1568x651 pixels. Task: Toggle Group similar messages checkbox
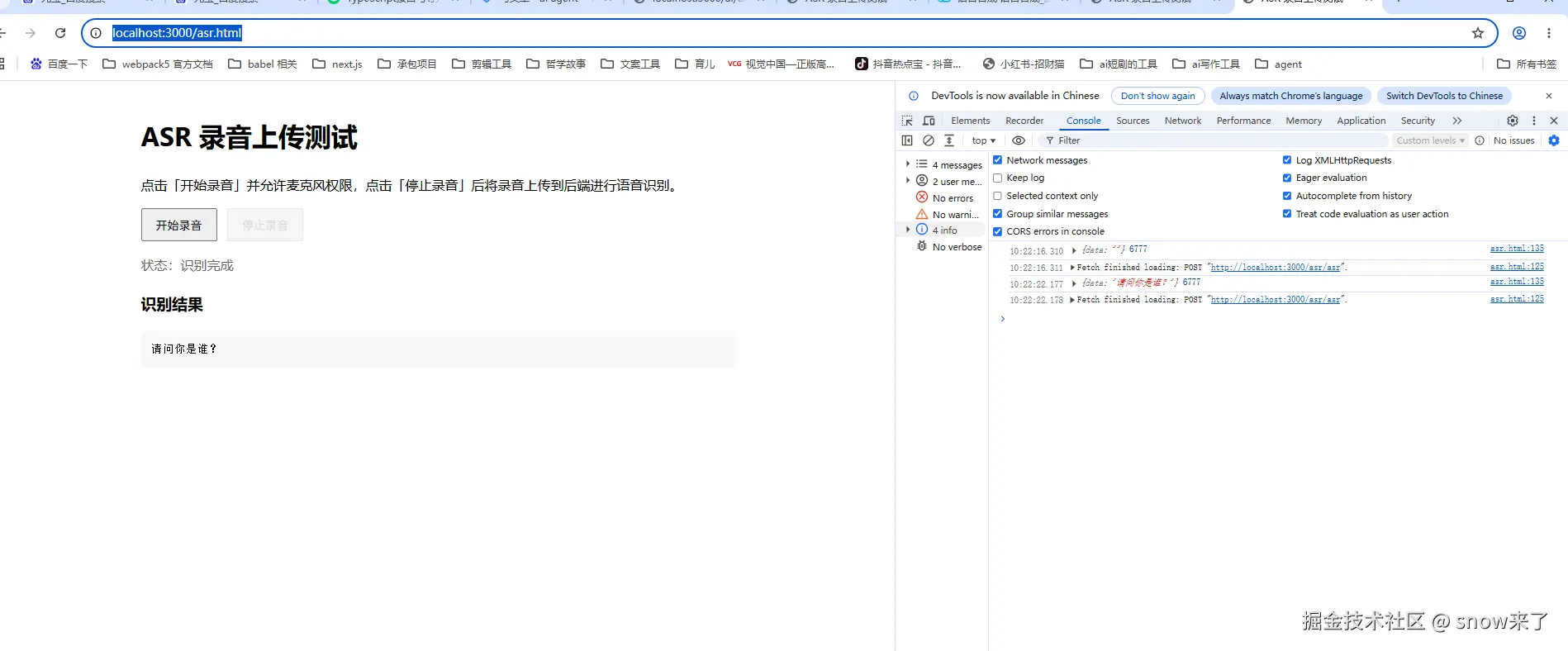point(997,214)
